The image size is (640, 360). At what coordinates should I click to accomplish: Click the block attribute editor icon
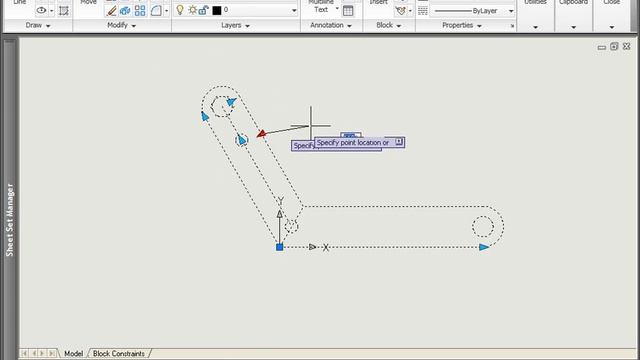tap(400, 11)
